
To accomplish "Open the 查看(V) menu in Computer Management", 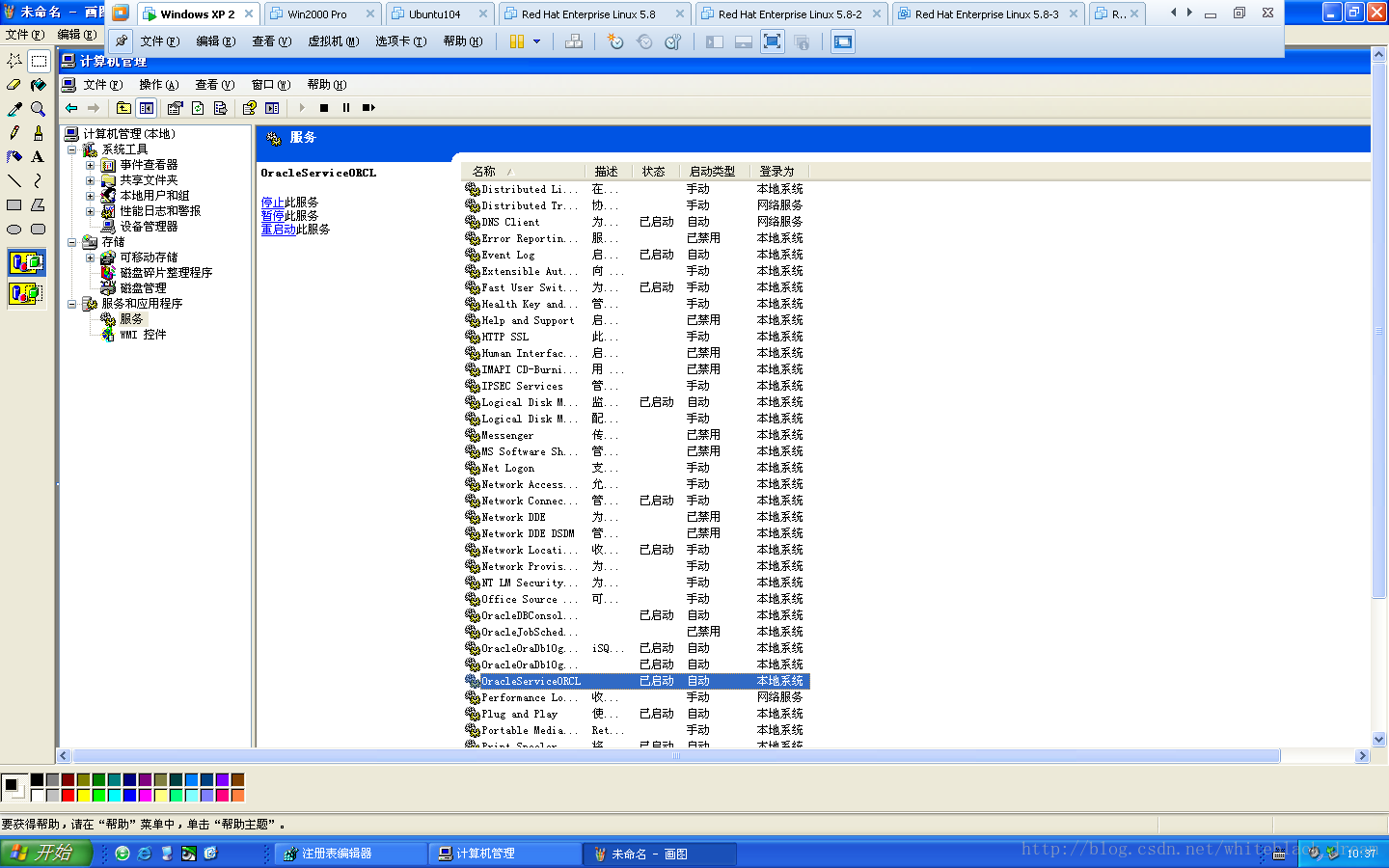I will [215, 85].
